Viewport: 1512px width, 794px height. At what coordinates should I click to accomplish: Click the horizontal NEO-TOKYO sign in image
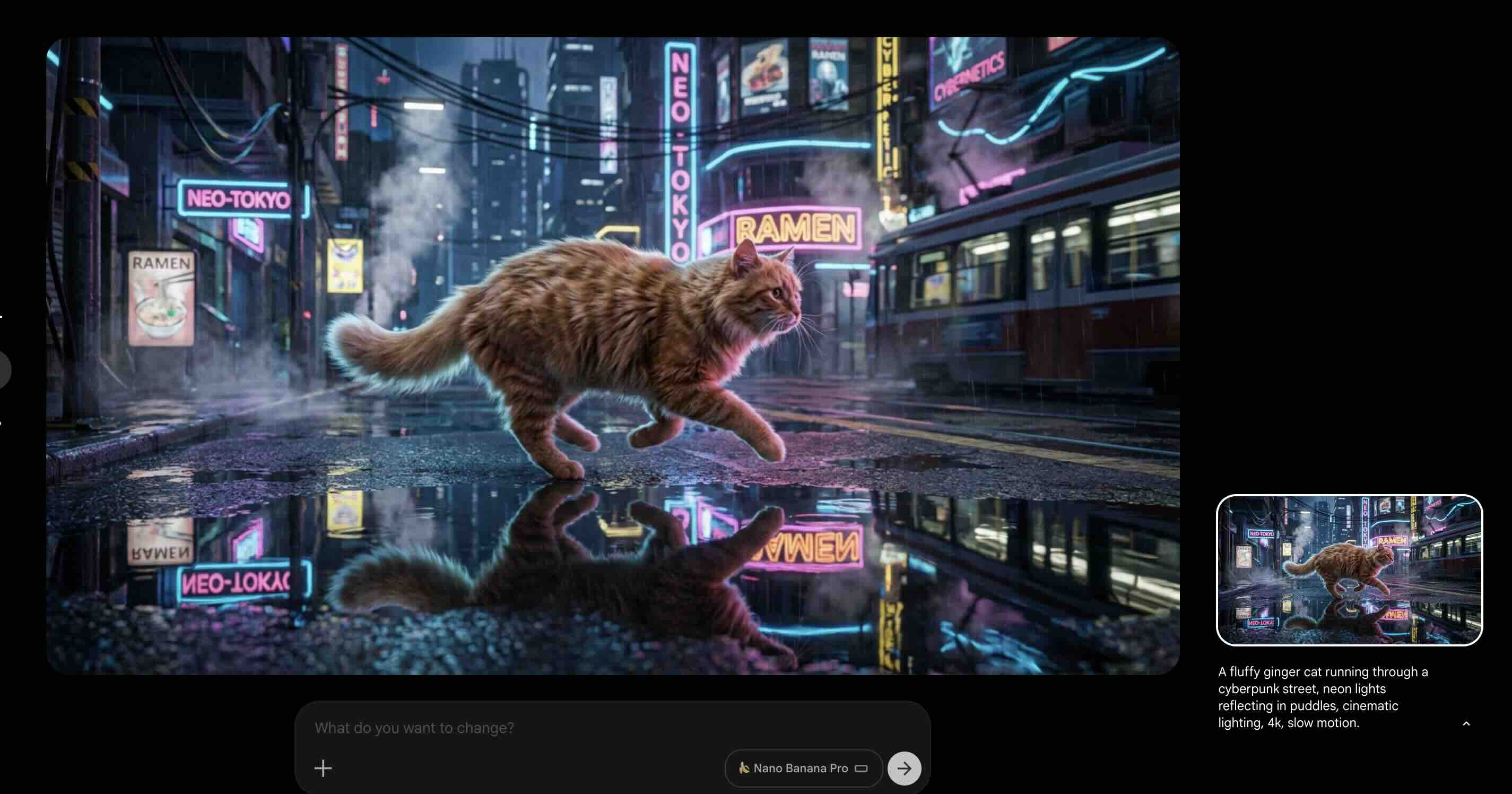tap(239, 200)
